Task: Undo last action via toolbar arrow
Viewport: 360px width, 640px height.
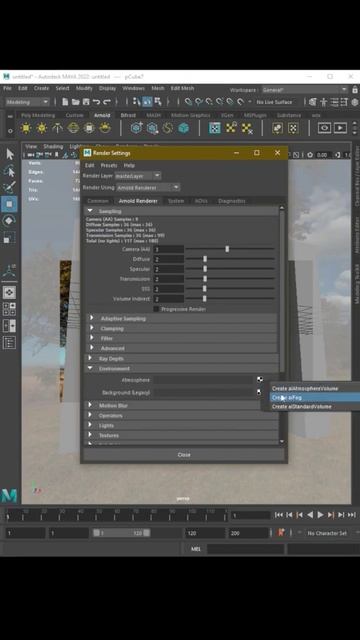Action: [96, 102]
